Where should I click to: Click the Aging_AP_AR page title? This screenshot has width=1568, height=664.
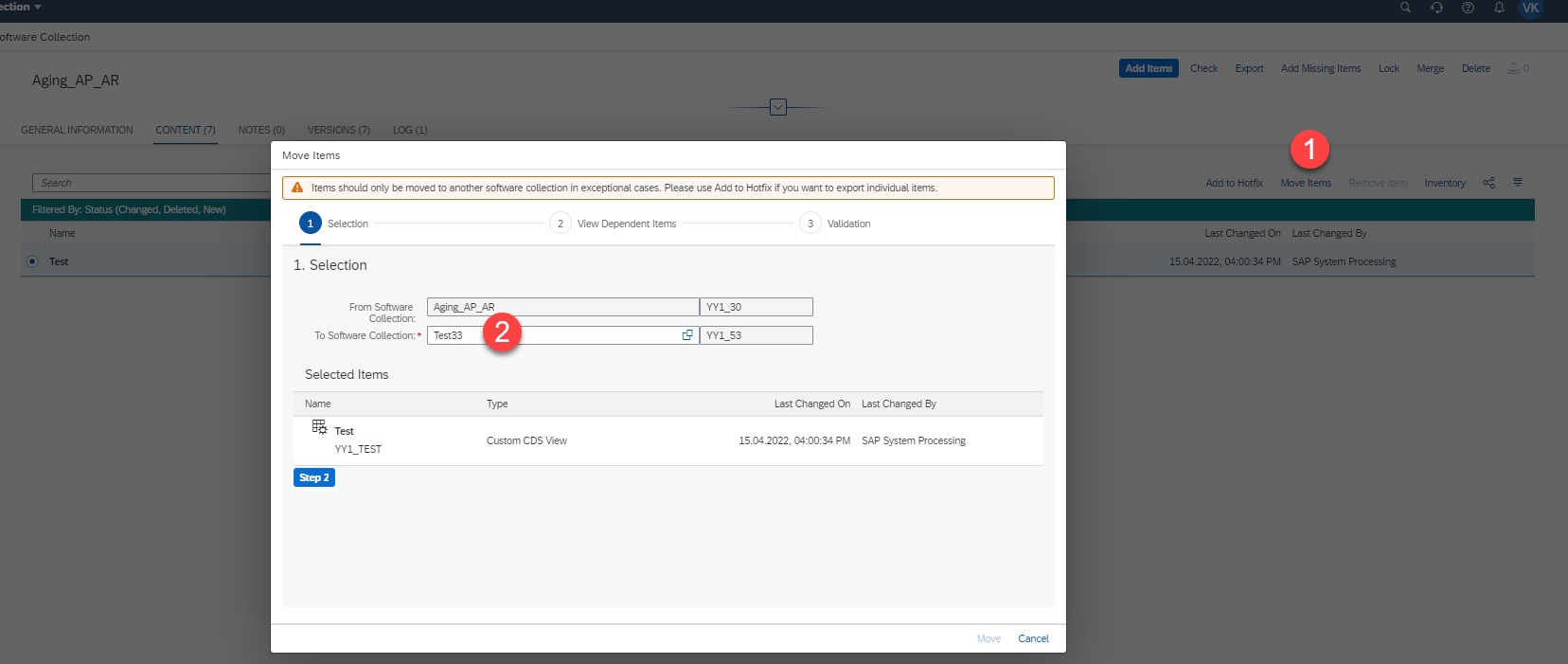coord(76,81)
